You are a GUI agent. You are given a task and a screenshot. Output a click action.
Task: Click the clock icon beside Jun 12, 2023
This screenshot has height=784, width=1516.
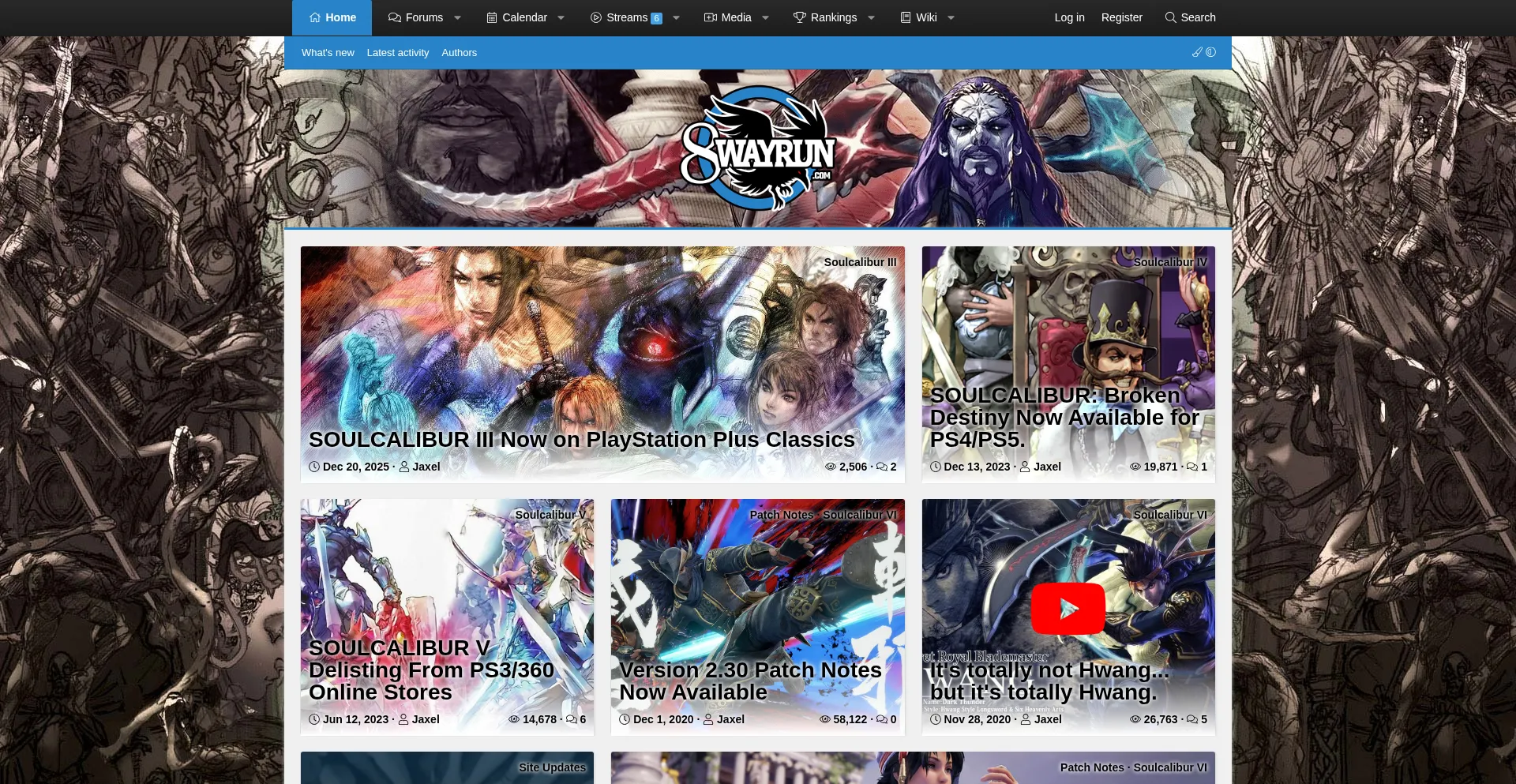tap(314, 719)
